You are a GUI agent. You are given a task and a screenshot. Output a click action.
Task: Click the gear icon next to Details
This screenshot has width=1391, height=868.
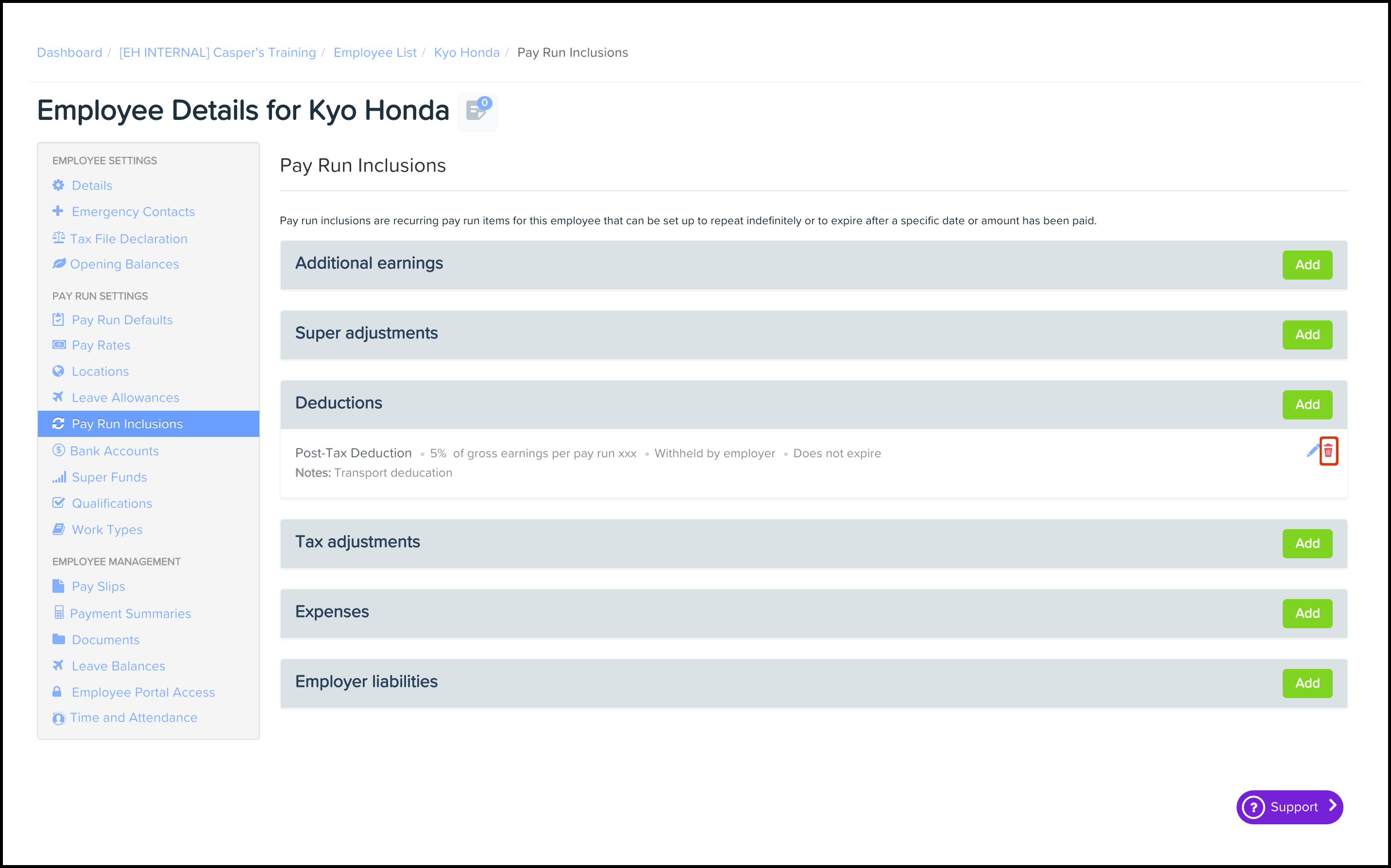59,185
